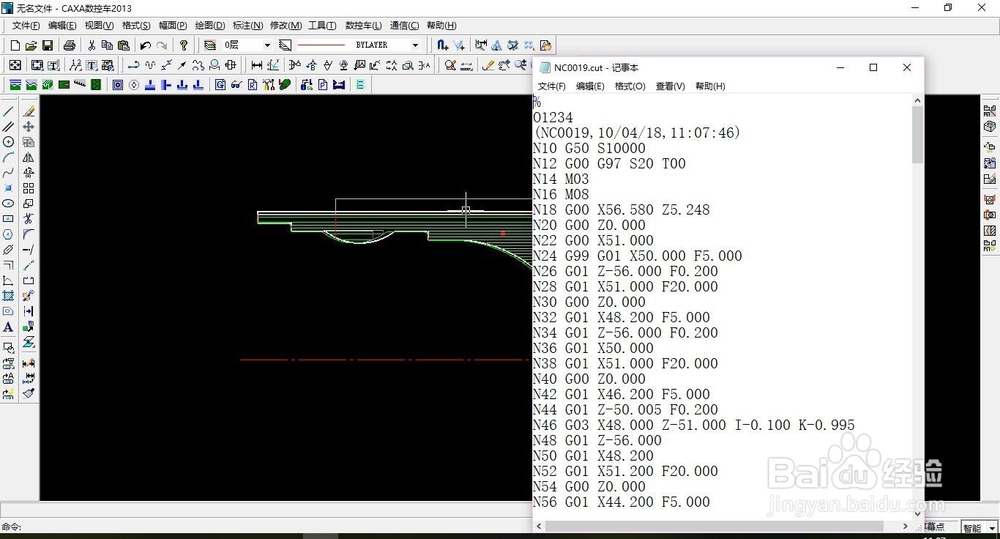Click the help question mark icon
This screenshot has width=1000, height=539.
click(184, 45)
